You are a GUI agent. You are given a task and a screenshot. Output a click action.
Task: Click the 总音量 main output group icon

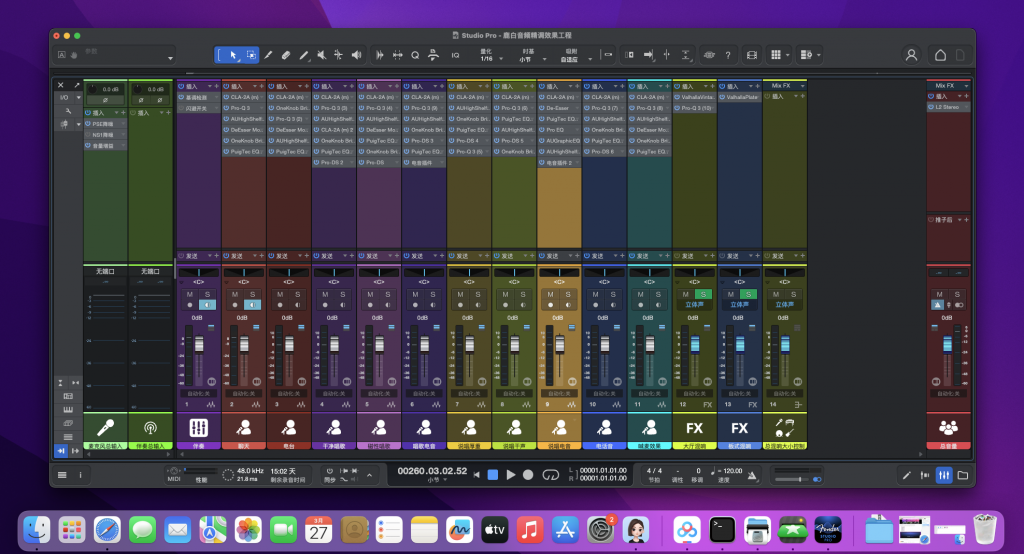pos(948,427)
